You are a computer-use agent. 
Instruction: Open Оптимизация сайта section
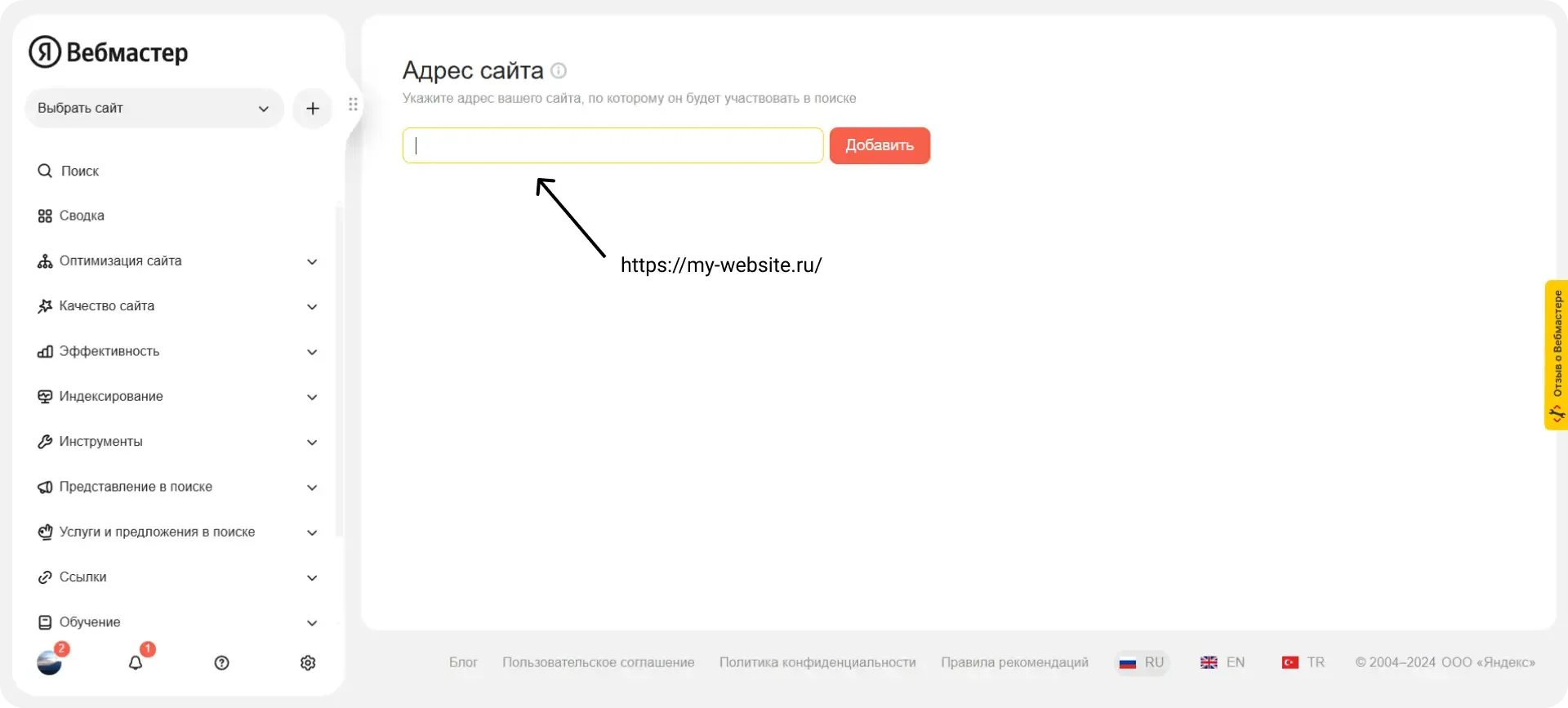coord(120,260)
